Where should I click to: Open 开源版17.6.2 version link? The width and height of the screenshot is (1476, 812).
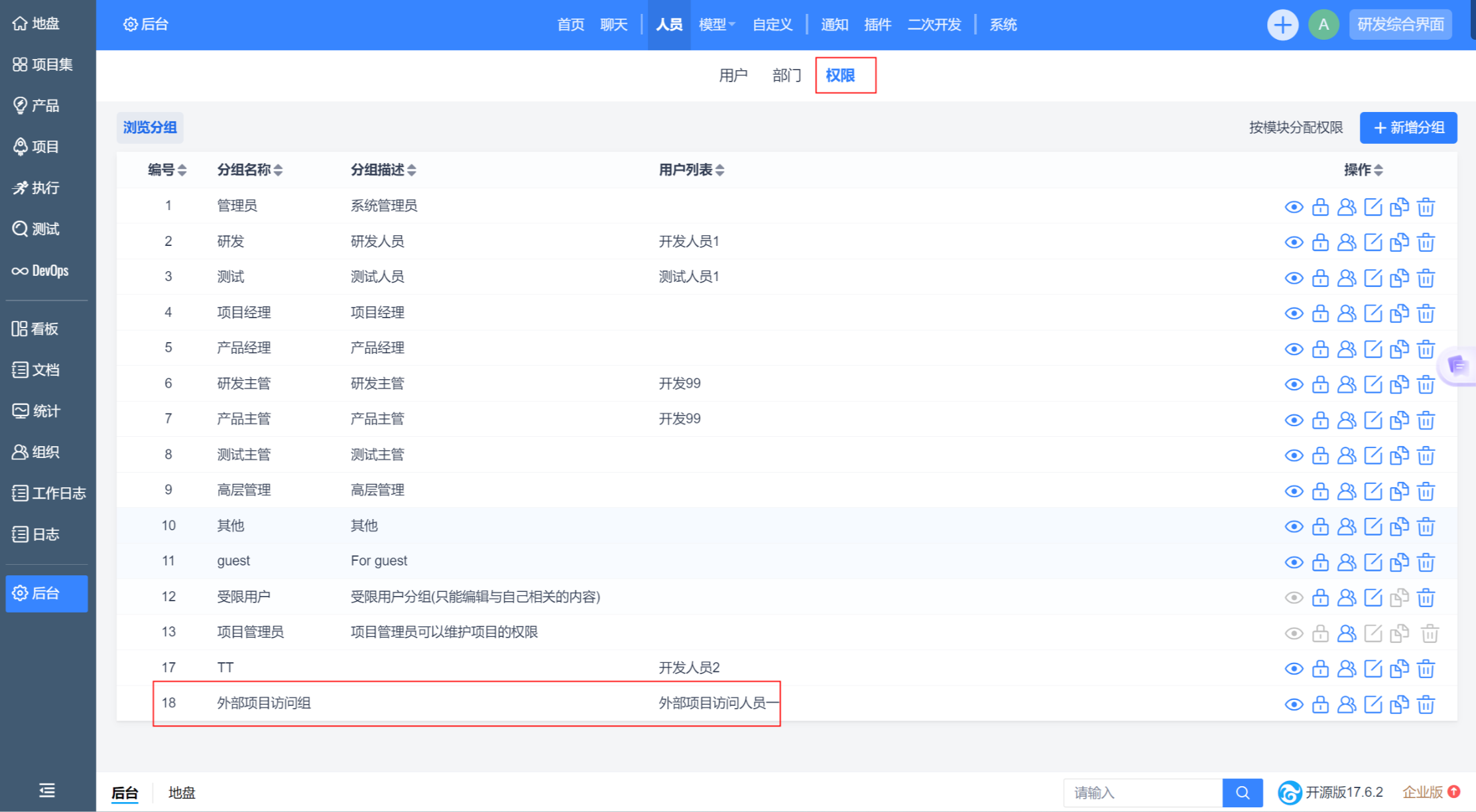click(1331, 792)
